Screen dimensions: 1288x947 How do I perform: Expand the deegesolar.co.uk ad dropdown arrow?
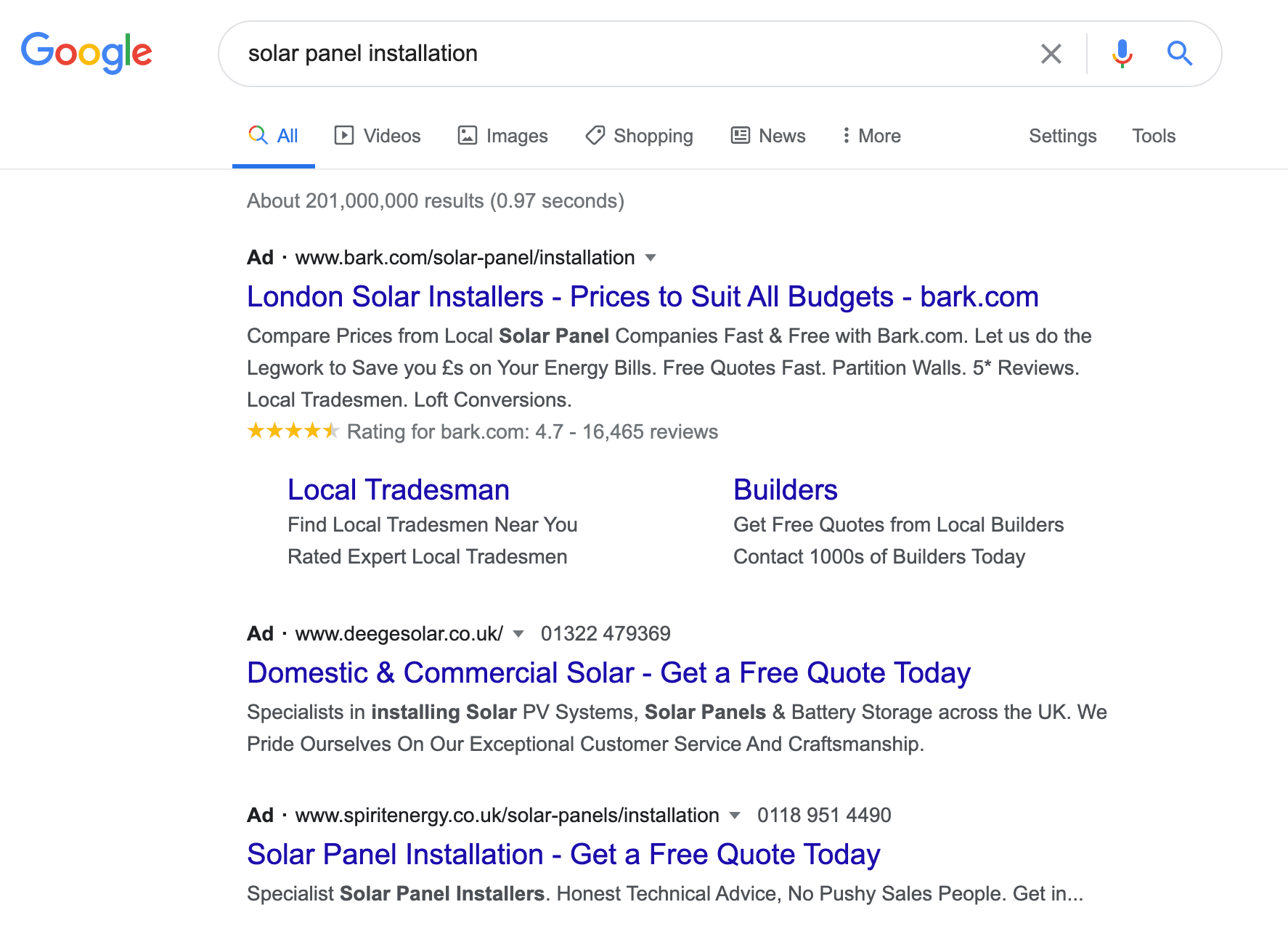pyautogui.click(x=518, y=634)
